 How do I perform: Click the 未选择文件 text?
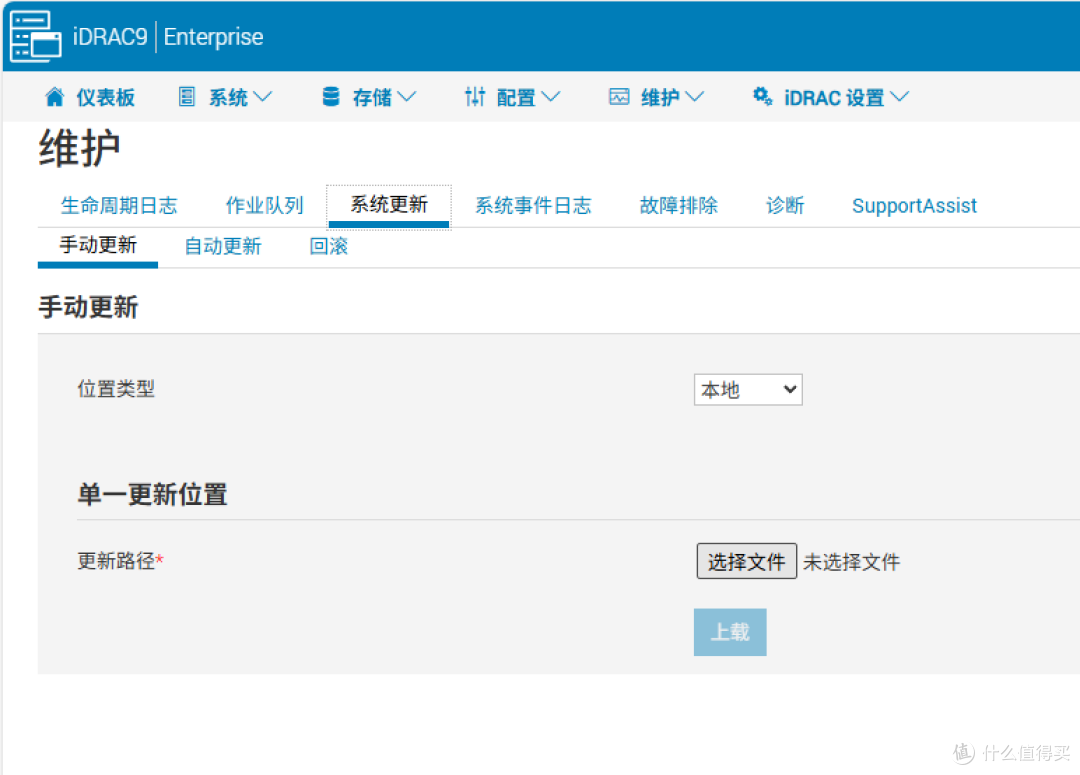click(x=851, y=562)
